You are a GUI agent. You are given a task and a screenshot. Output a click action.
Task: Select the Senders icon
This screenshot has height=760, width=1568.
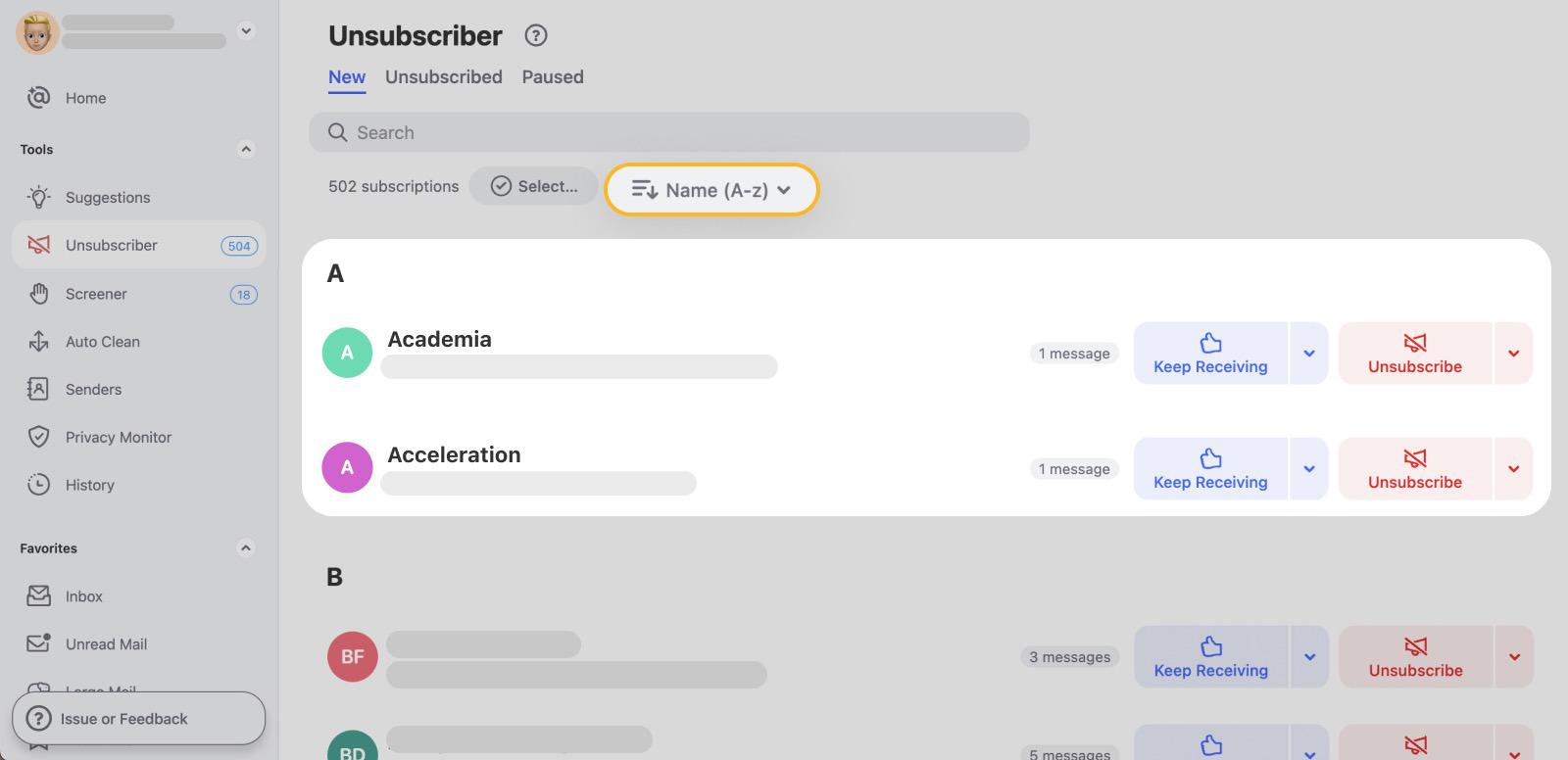click(x=37, y=389)
